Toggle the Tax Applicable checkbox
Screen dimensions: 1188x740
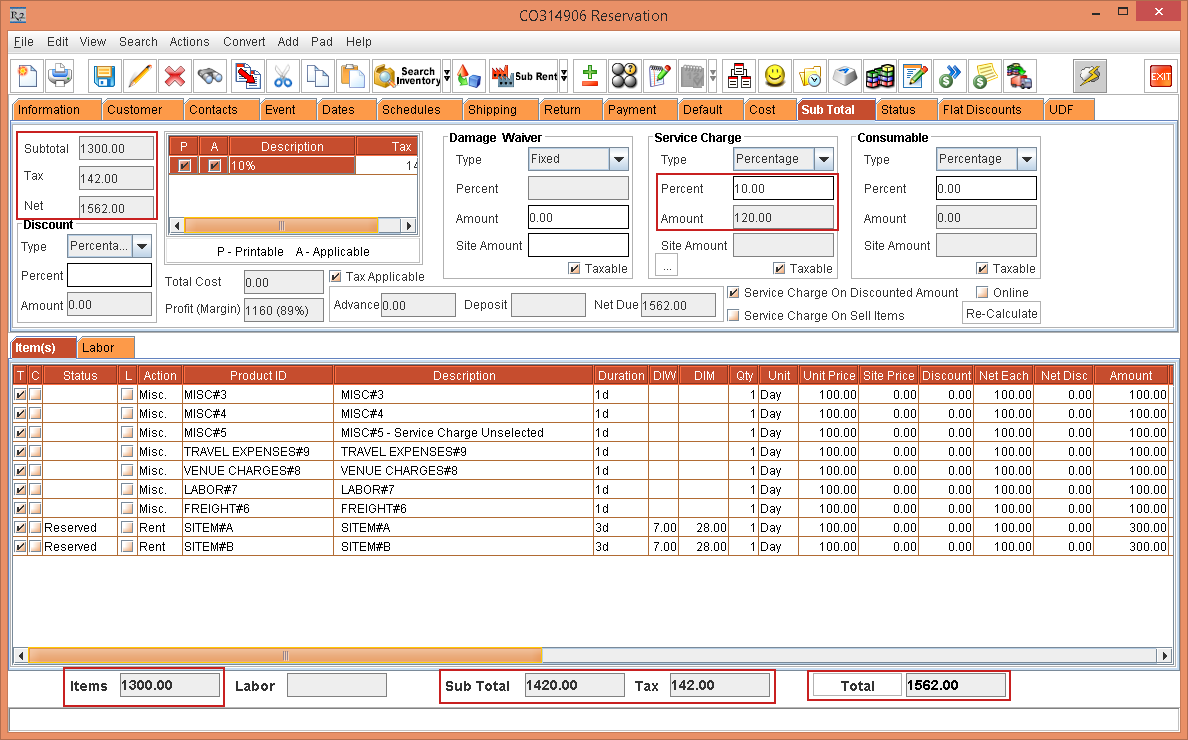[336, 277]
